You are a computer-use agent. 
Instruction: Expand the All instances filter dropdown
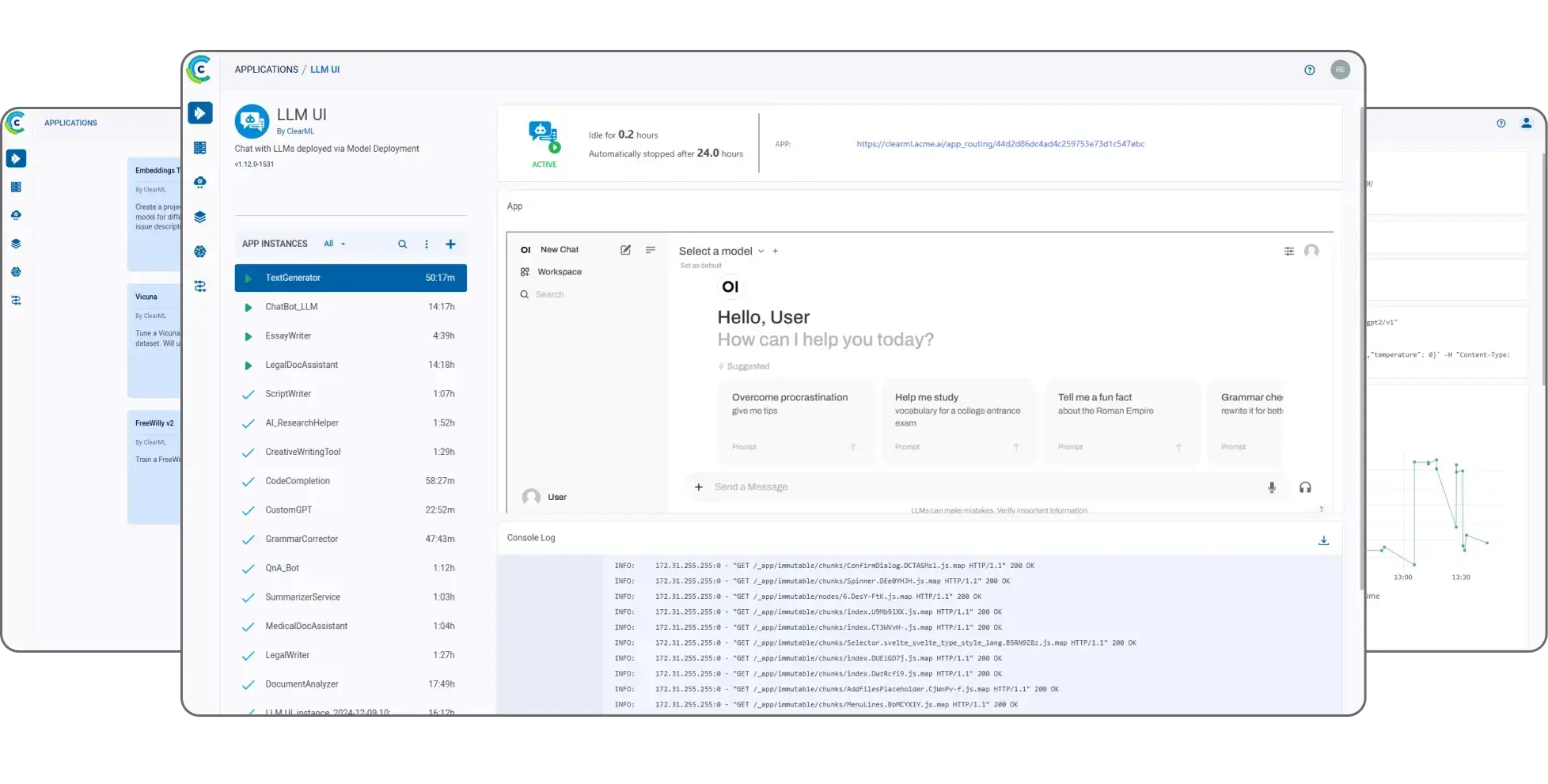point(335,244)
